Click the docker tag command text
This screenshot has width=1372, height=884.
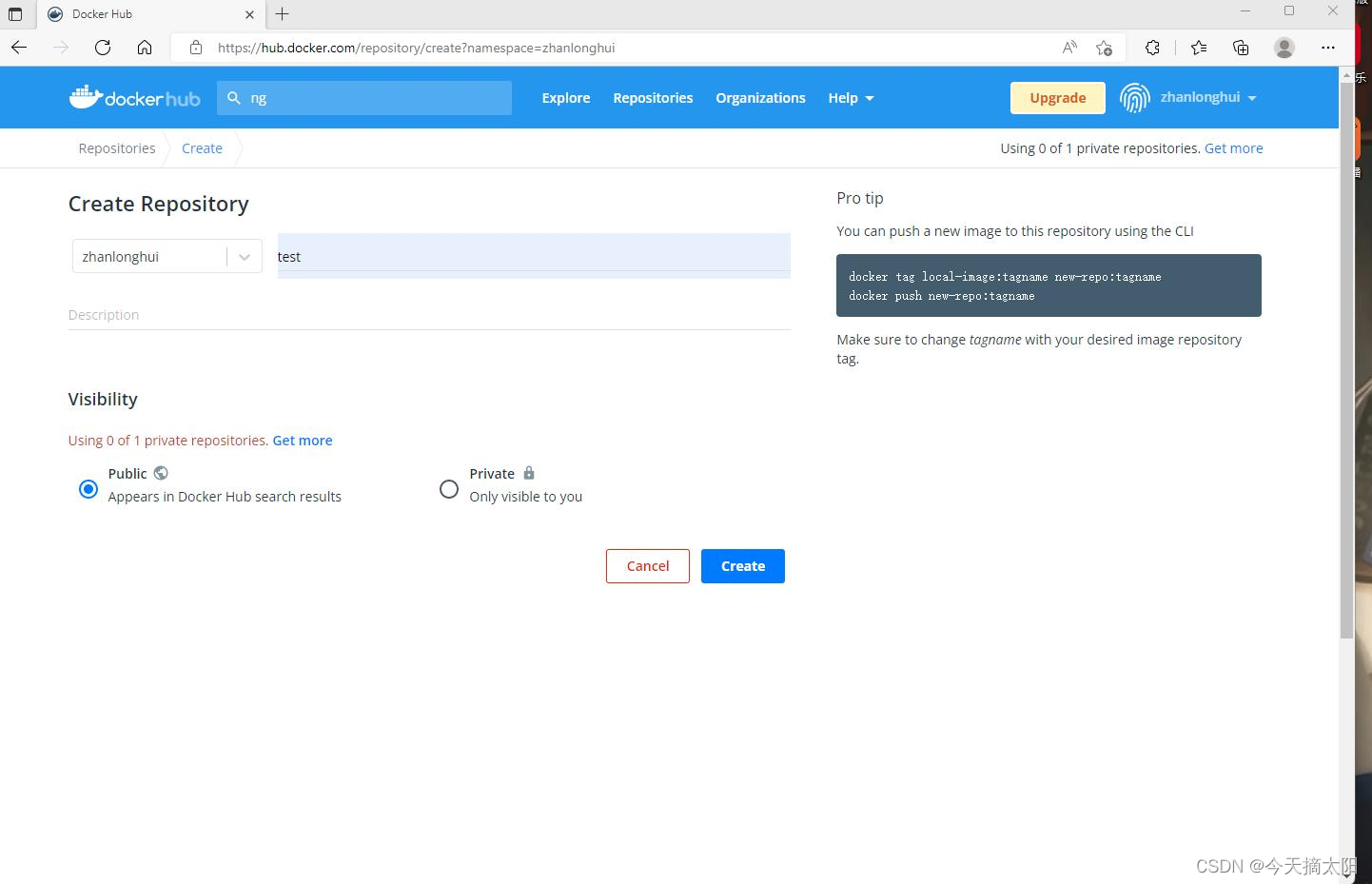[1005, 277]
